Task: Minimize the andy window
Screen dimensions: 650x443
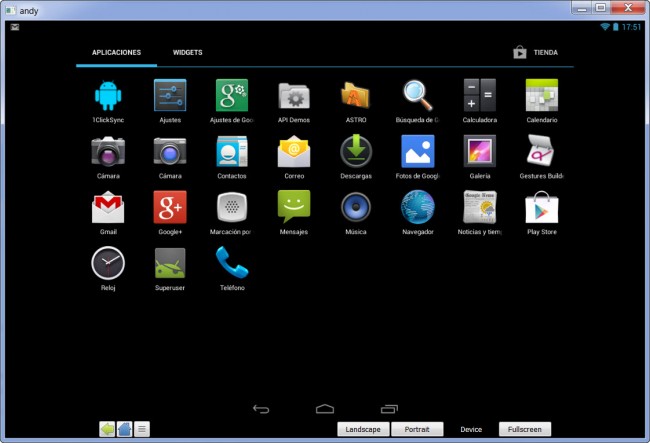Action: point(582,7)
